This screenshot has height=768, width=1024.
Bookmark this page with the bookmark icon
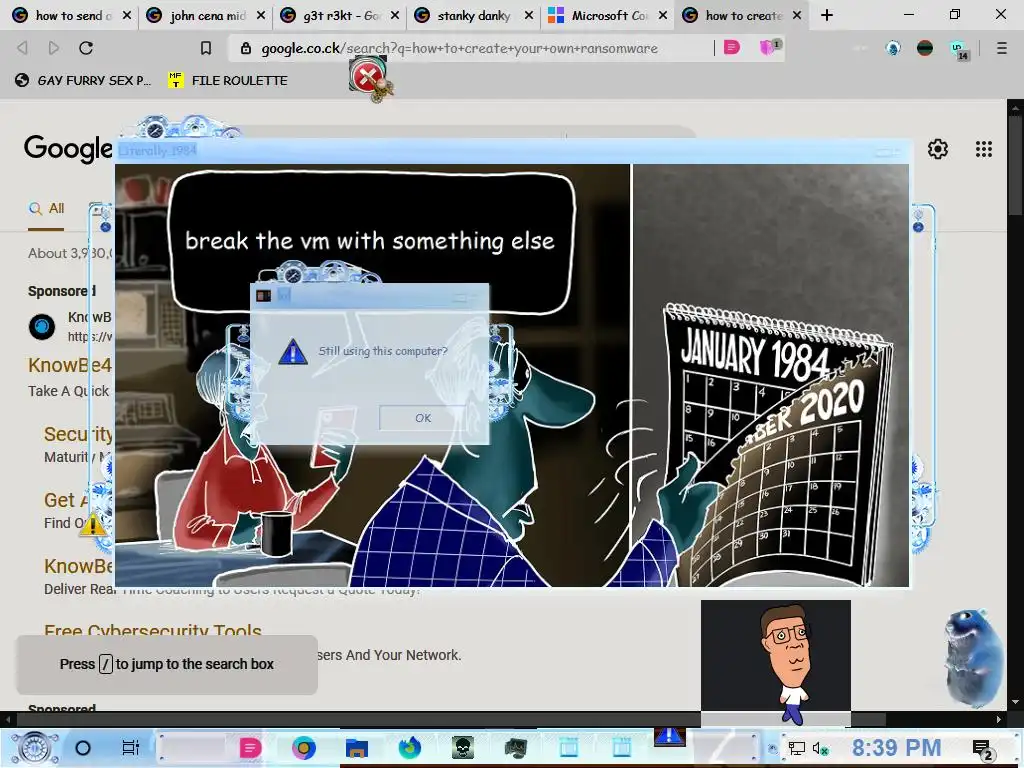click(x=206, y=48)
